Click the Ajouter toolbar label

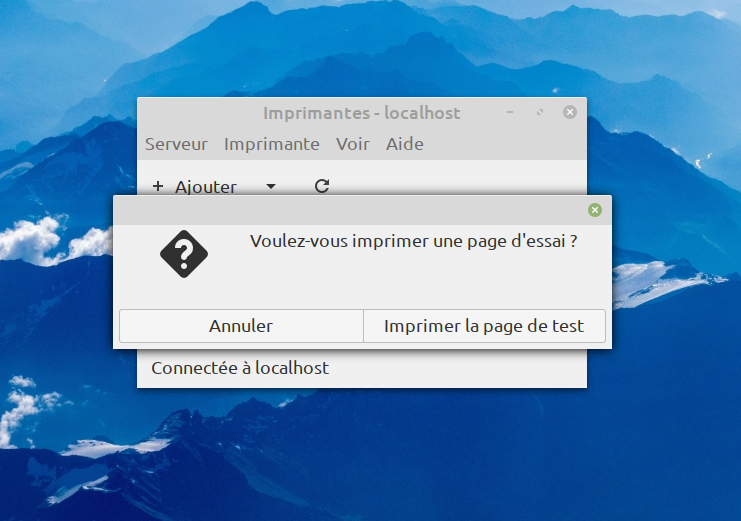206,187
